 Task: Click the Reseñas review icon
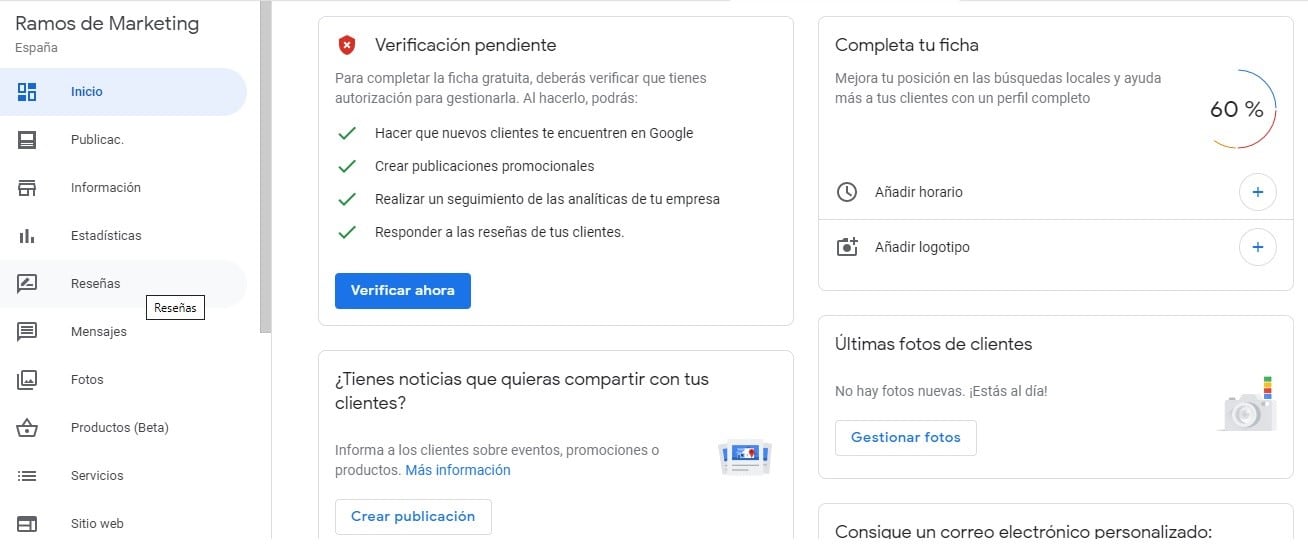pos(27,284)
